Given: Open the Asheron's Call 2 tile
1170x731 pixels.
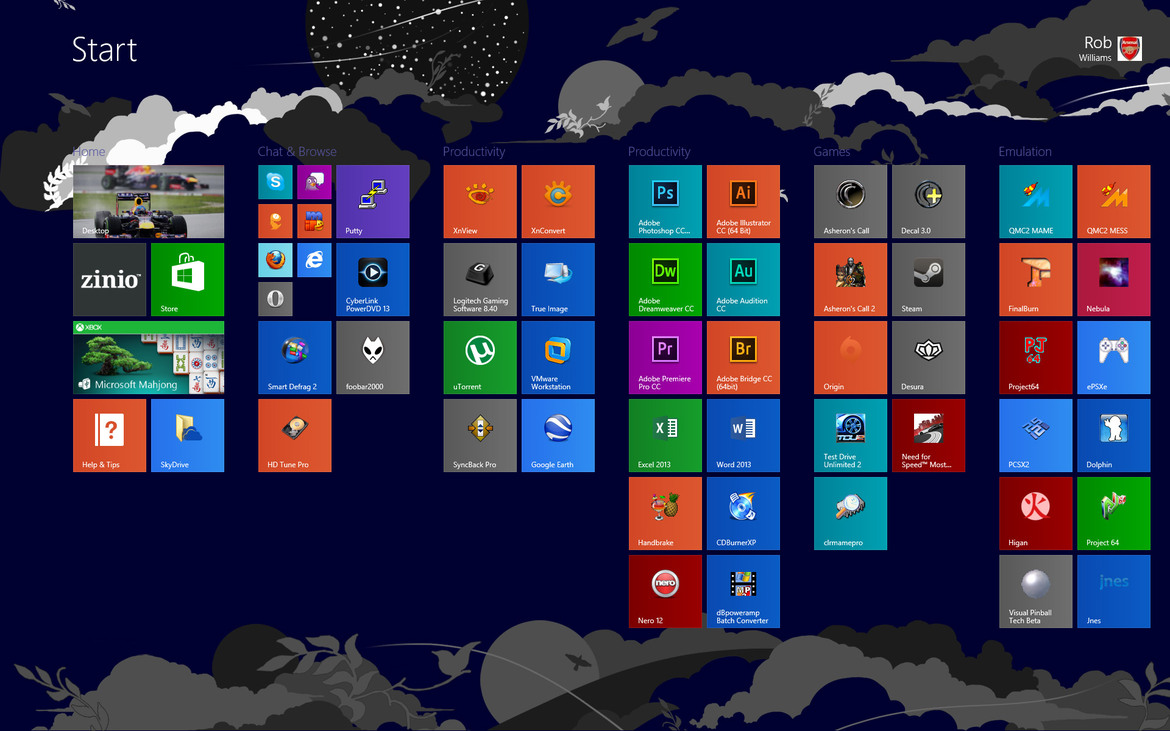Looking at the screenshot, I should [851, 280].
